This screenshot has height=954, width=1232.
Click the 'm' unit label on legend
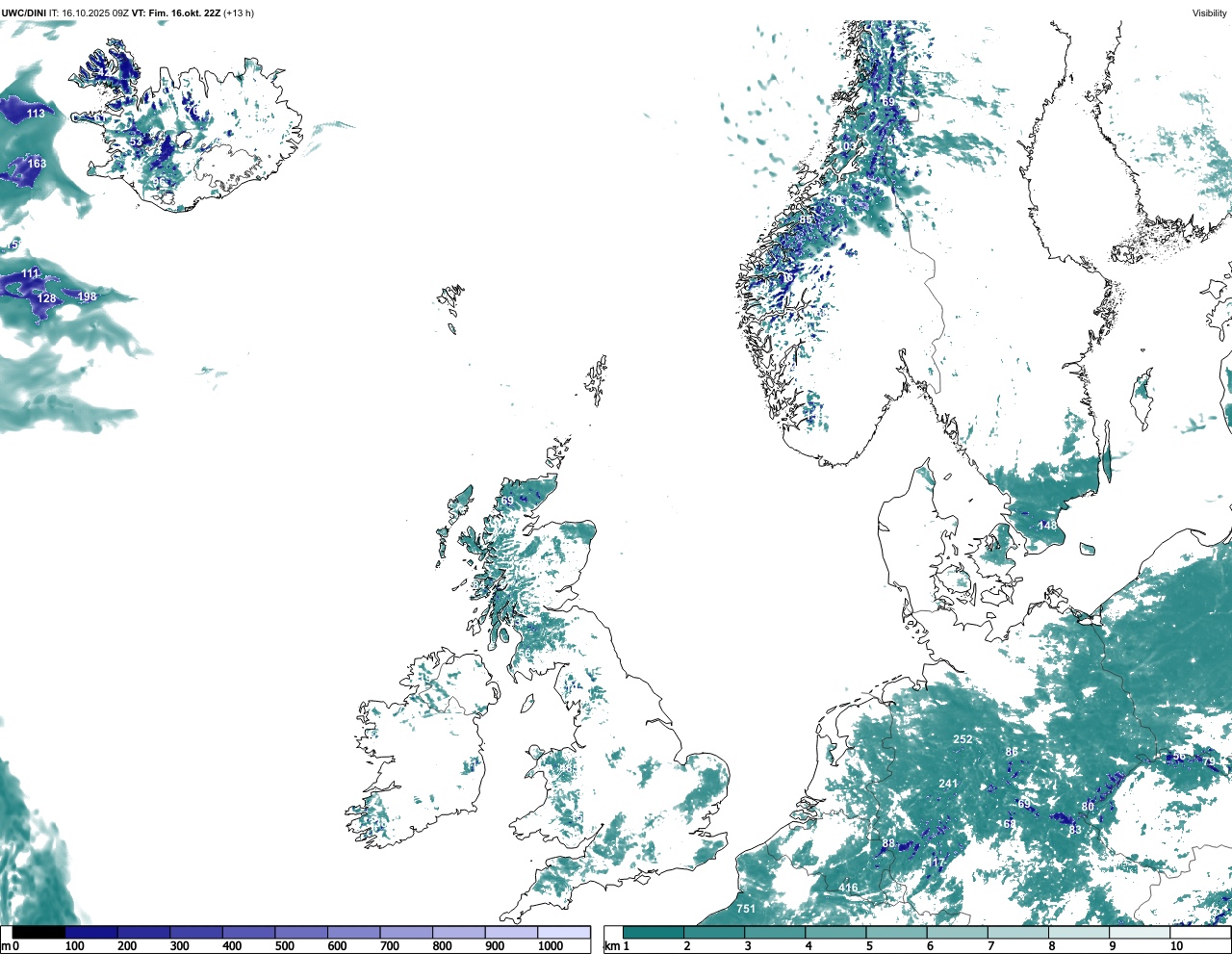[x=6, y=946]
